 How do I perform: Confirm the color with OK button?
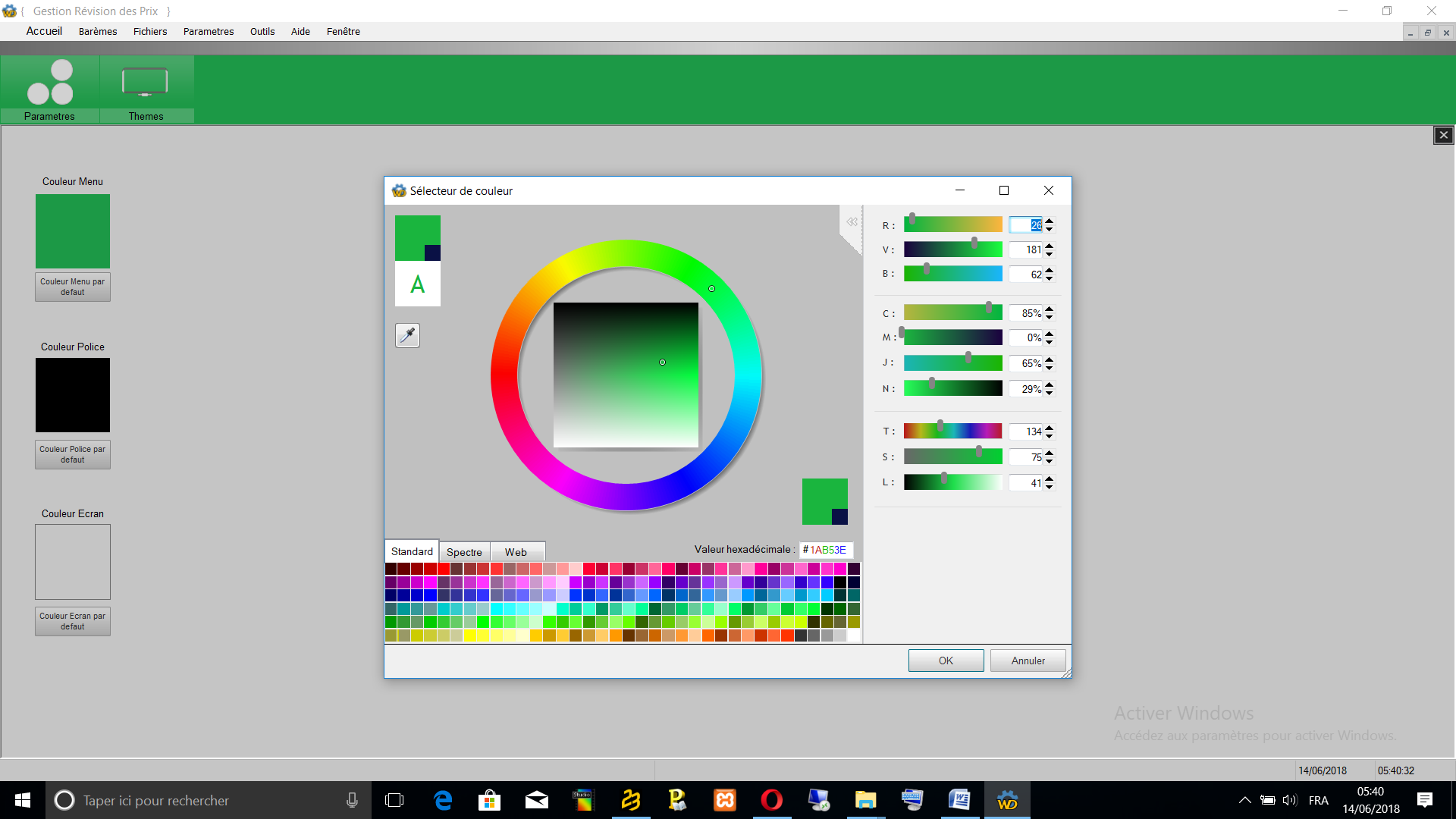946,661
